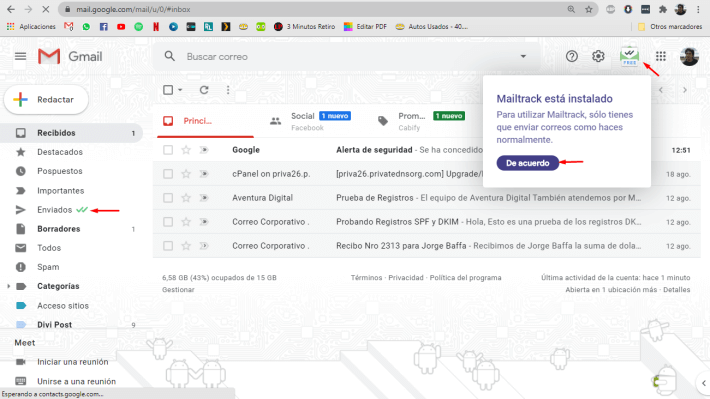Screen dimensions: 710x399
Task: Open the more options three-dot menu
Action: pos(228,90)
